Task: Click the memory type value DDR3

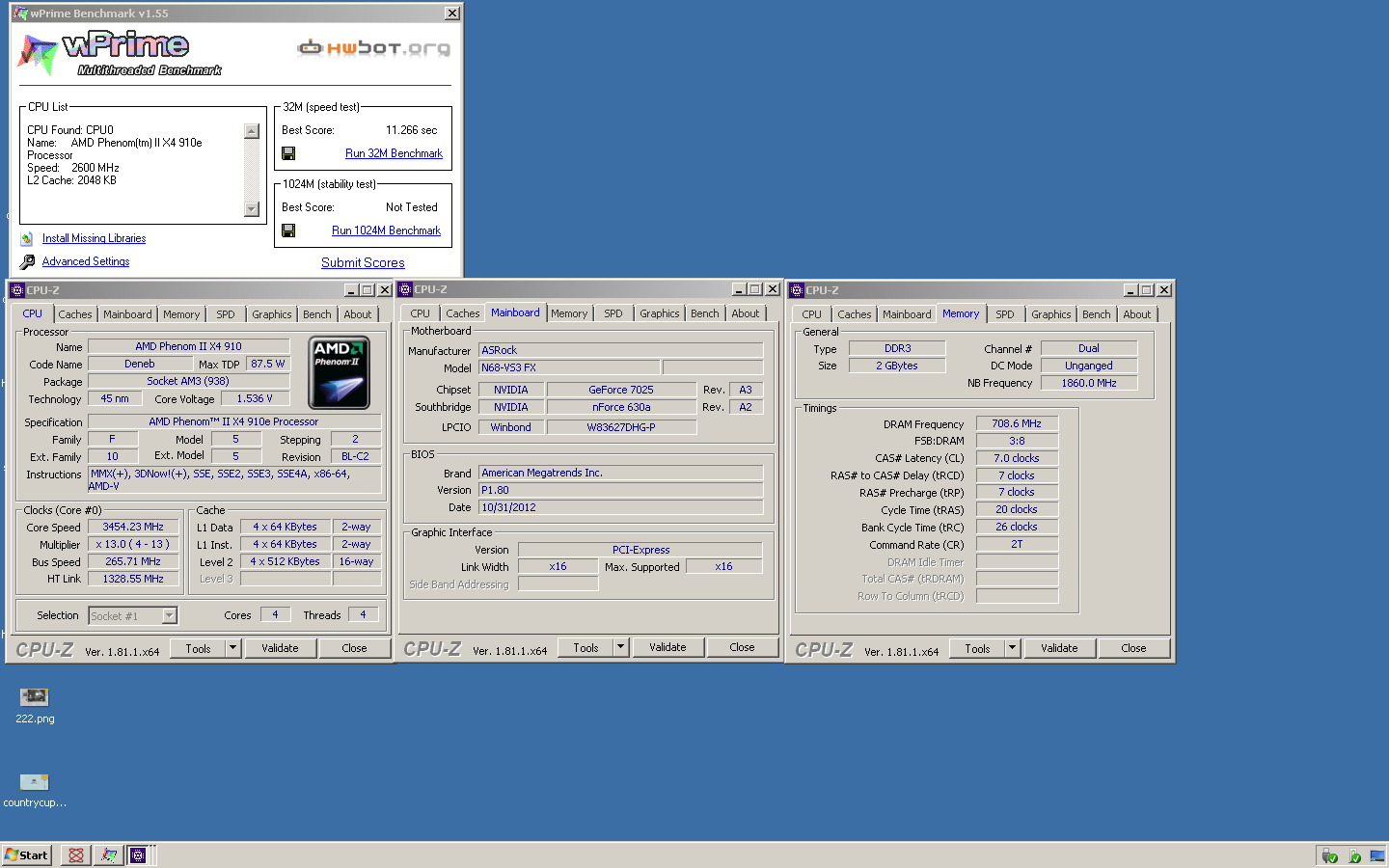Action: 897,348
